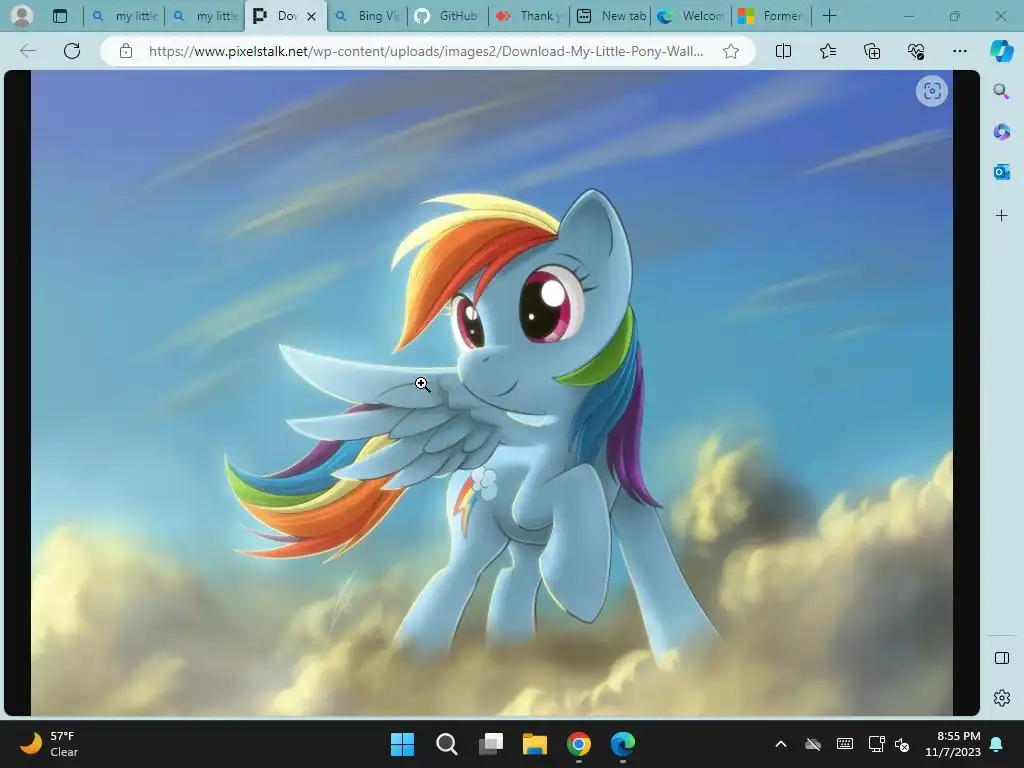Screen dimensions: 1024x768
Task: Switch to the Welcome tab
Action: [x=691, y=16]
